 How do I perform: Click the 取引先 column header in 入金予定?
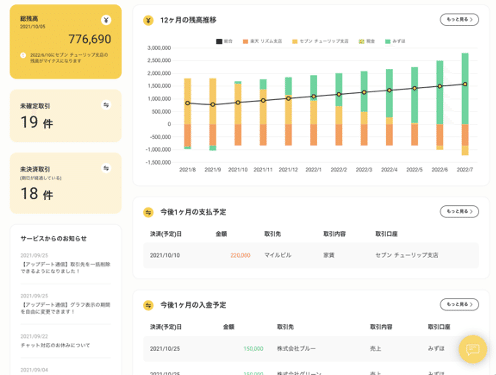tap(285, 327)
